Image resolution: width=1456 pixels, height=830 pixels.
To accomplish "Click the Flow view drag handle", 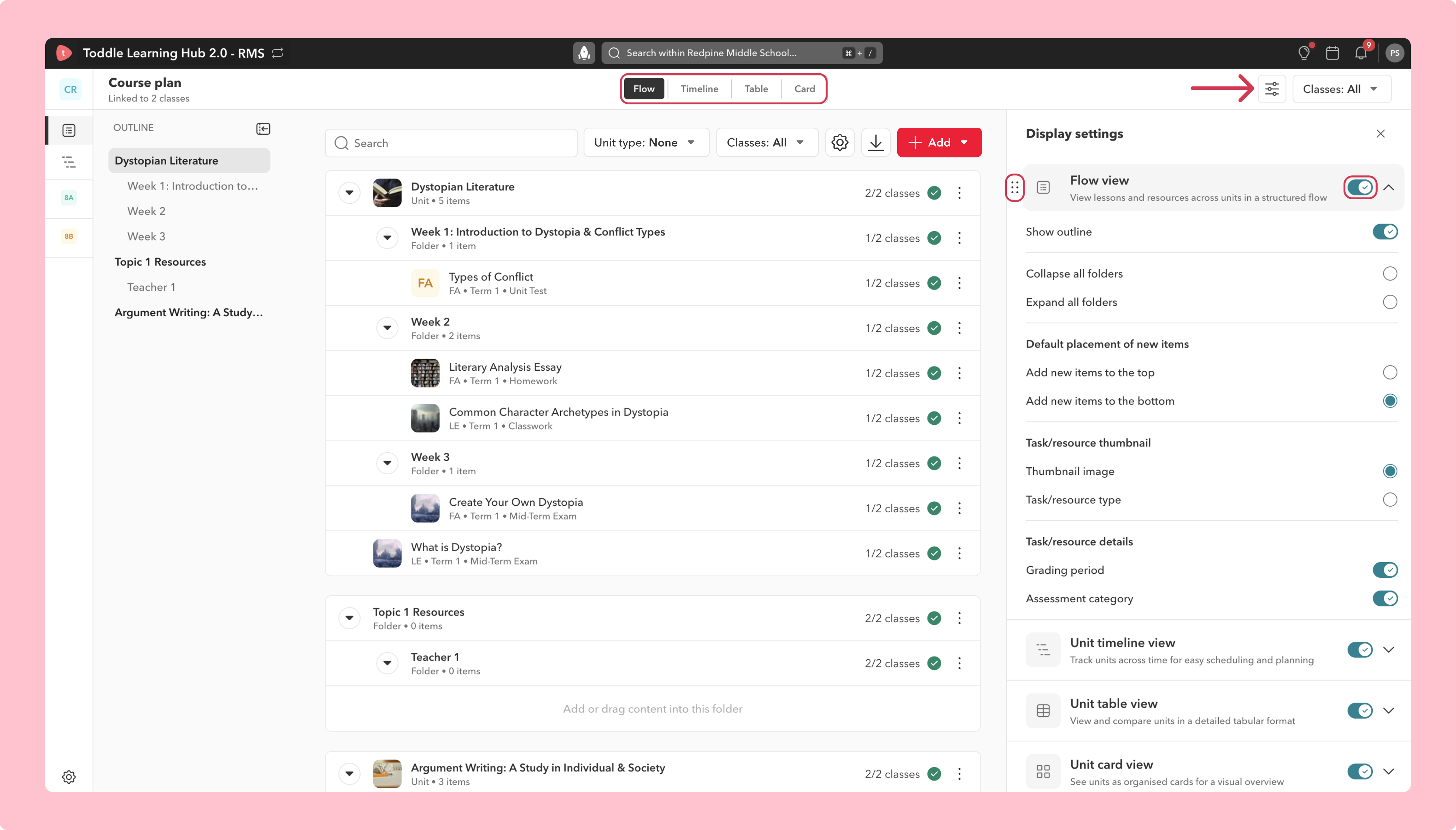I will coord(1015,188).
